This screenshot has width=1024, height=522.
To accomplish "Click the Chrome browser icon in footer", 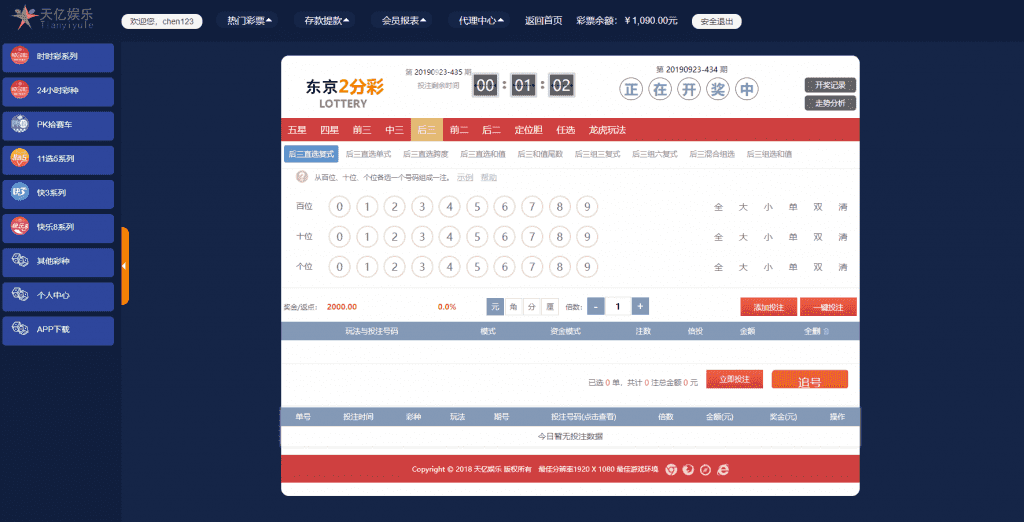I will [x=671, y=469].
